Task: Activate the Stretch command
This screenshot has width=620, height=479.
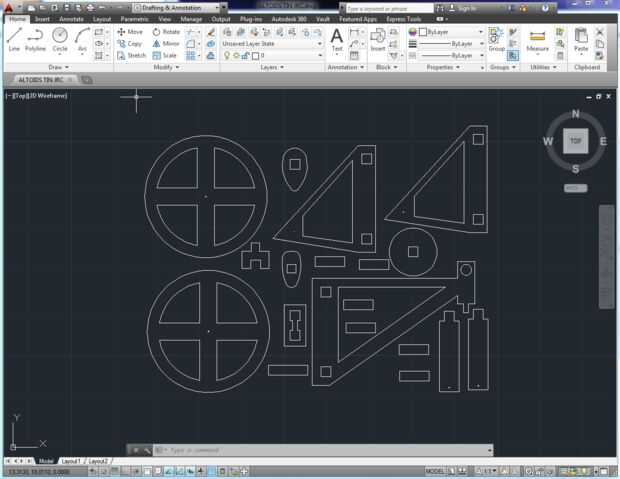Action: (x=132, y=55)
